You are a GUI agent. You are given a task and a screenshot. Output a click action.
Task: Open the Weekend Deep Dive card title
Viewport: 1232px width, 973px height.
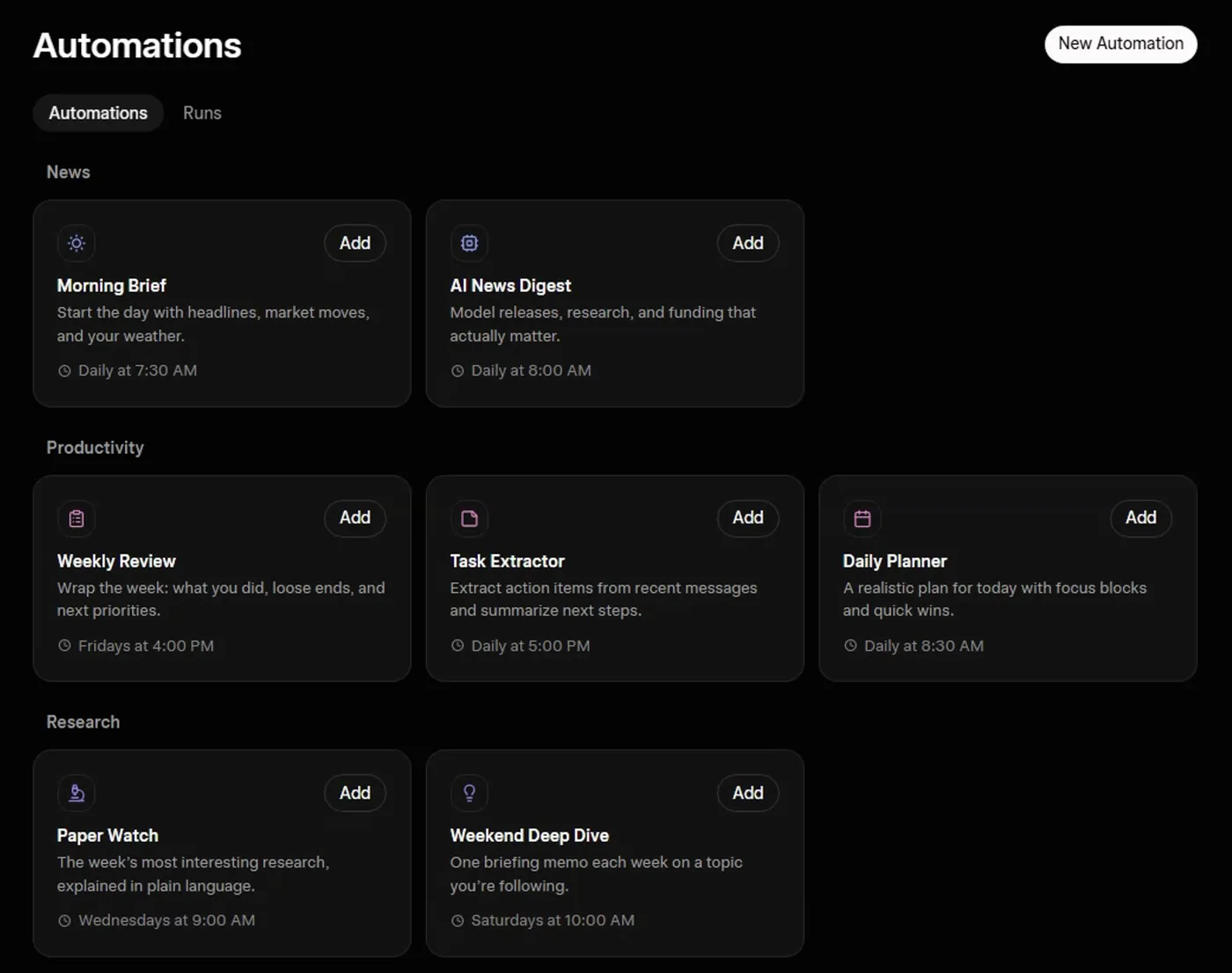click(530, 836)
